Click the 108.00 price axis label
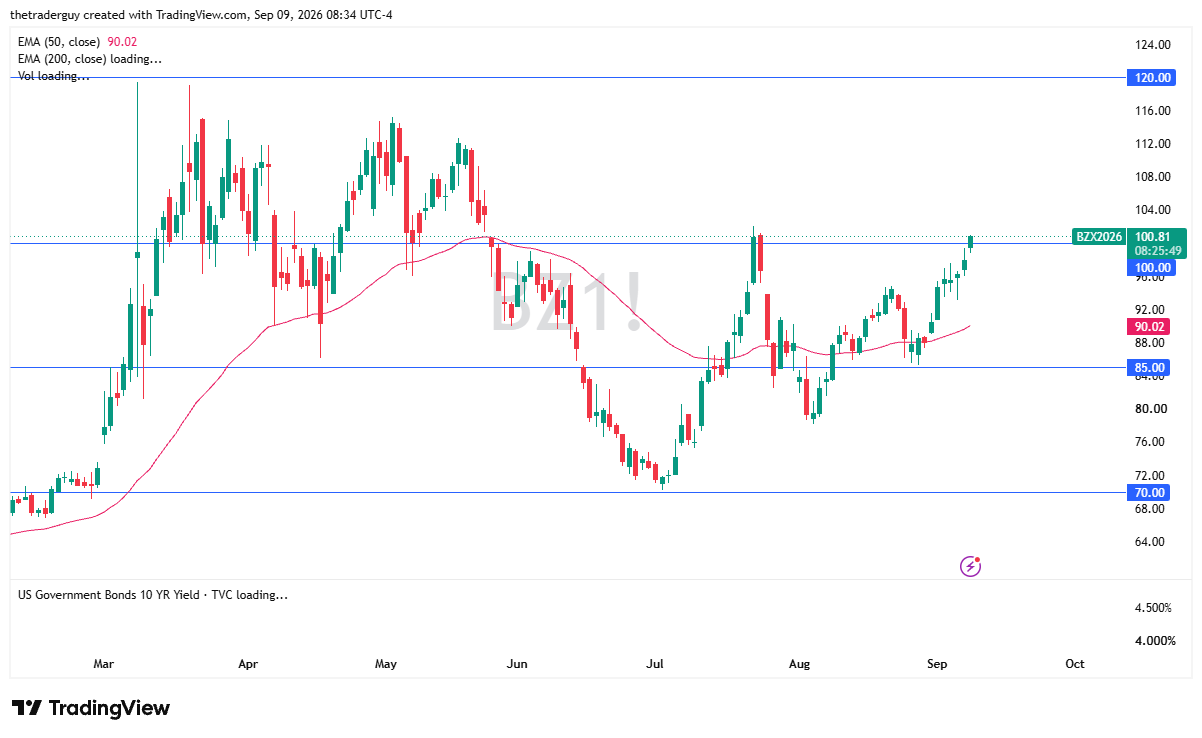The image size is (1202, 738). click(1153, 177)
